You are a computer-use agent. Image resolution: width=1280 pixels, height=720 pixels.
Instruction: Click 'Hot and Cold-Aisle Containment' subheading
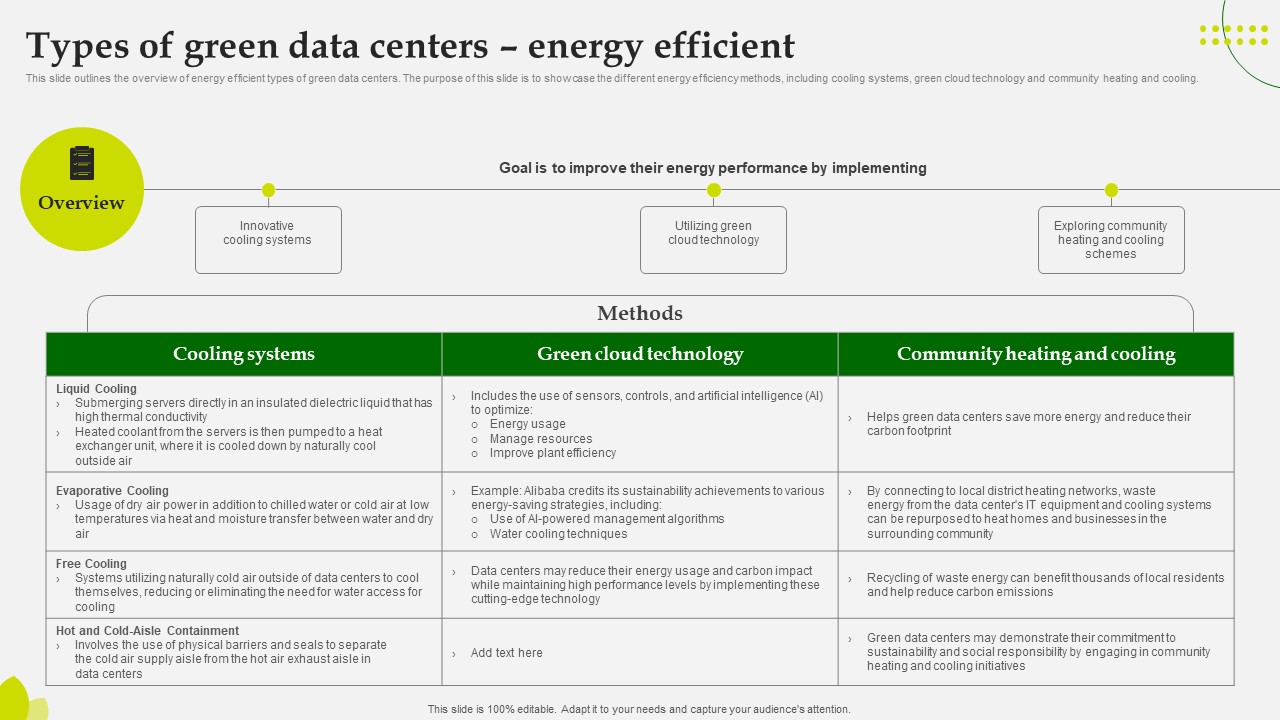click(147, 631)
